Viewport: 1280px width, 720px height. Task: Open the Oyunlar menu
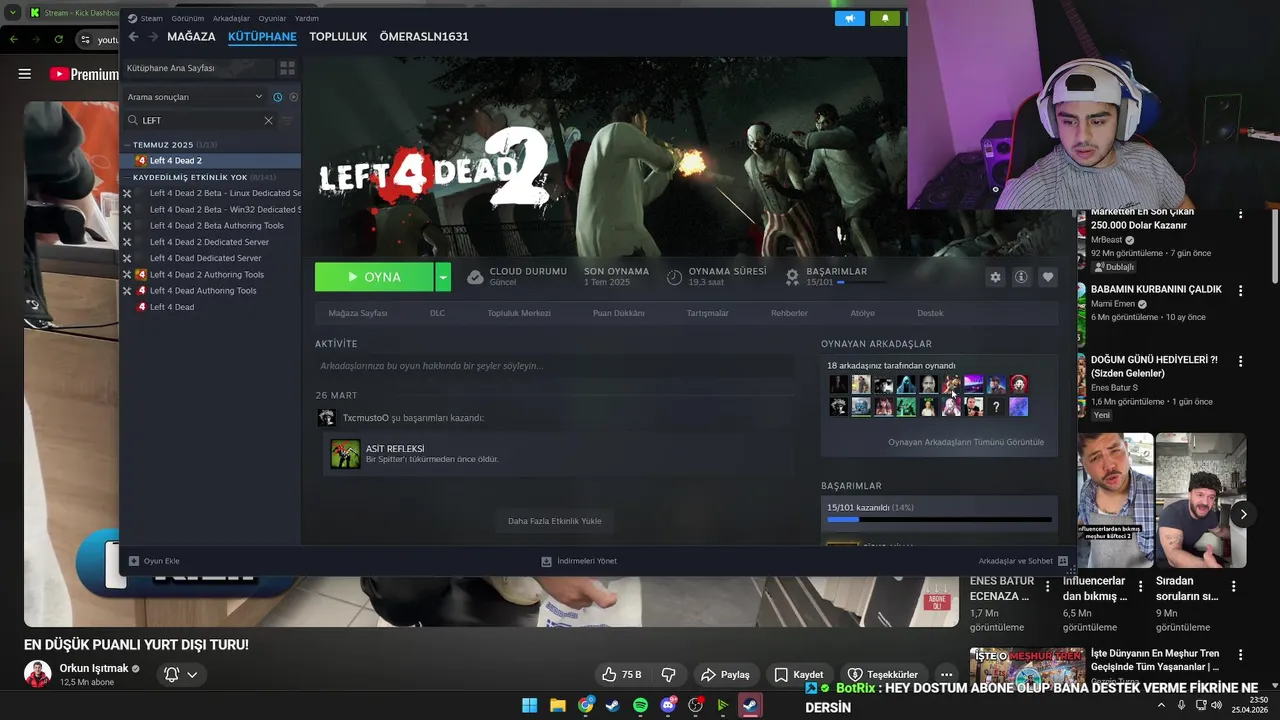click(x=272, y=18)
